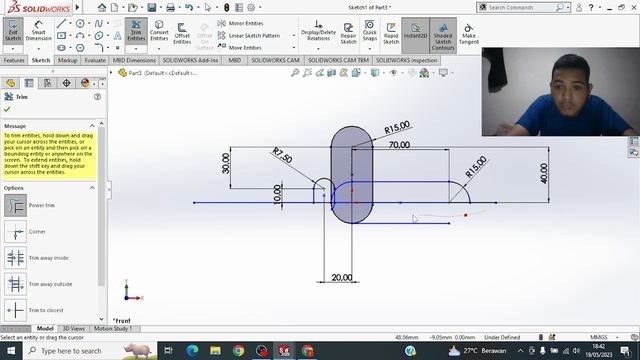Select the Corner trim option
The height and width of the screenshot is (360, 640).
[16, 231]
